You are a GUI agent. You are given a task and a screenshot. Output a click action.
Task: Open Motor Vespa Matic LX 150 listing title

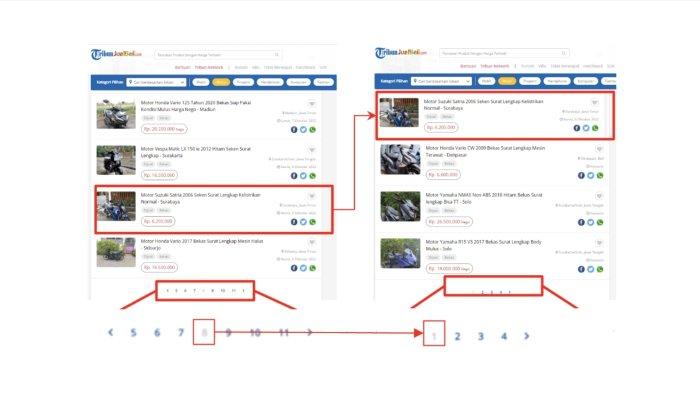coord(196,152)
